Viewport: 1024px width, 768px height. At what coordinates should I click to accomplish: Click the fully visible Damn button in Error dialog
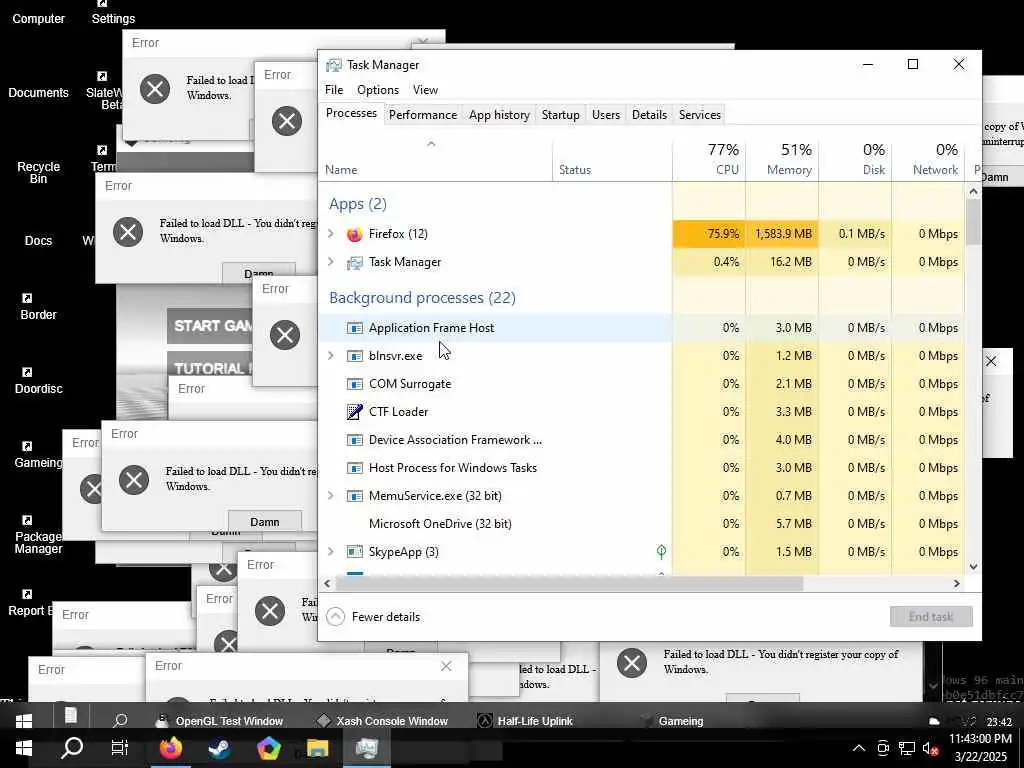pyautogui.click(x=264, y=522)
